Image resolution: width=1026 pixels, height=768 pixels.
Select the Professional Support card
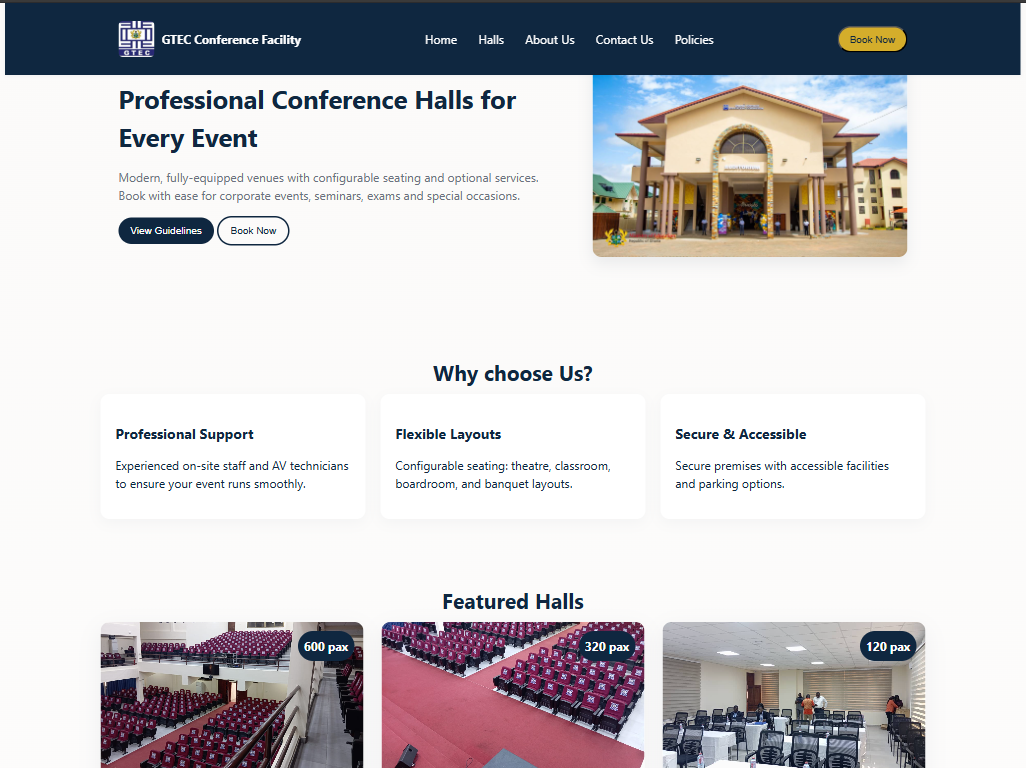pyautogui.click(x=233, y=457)
